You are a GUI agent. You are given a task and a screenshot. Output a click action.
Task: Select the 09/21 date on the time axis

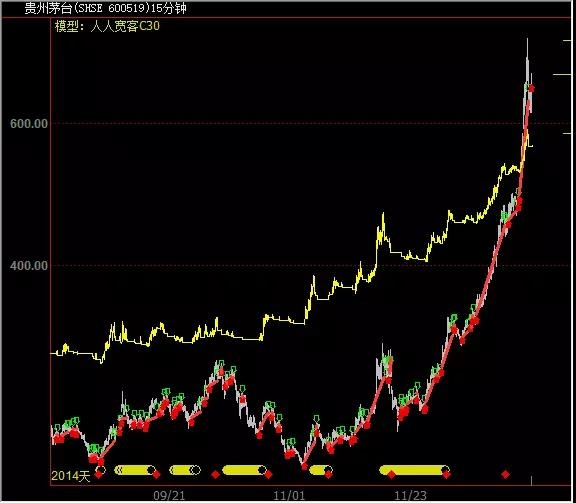(169, 496)
